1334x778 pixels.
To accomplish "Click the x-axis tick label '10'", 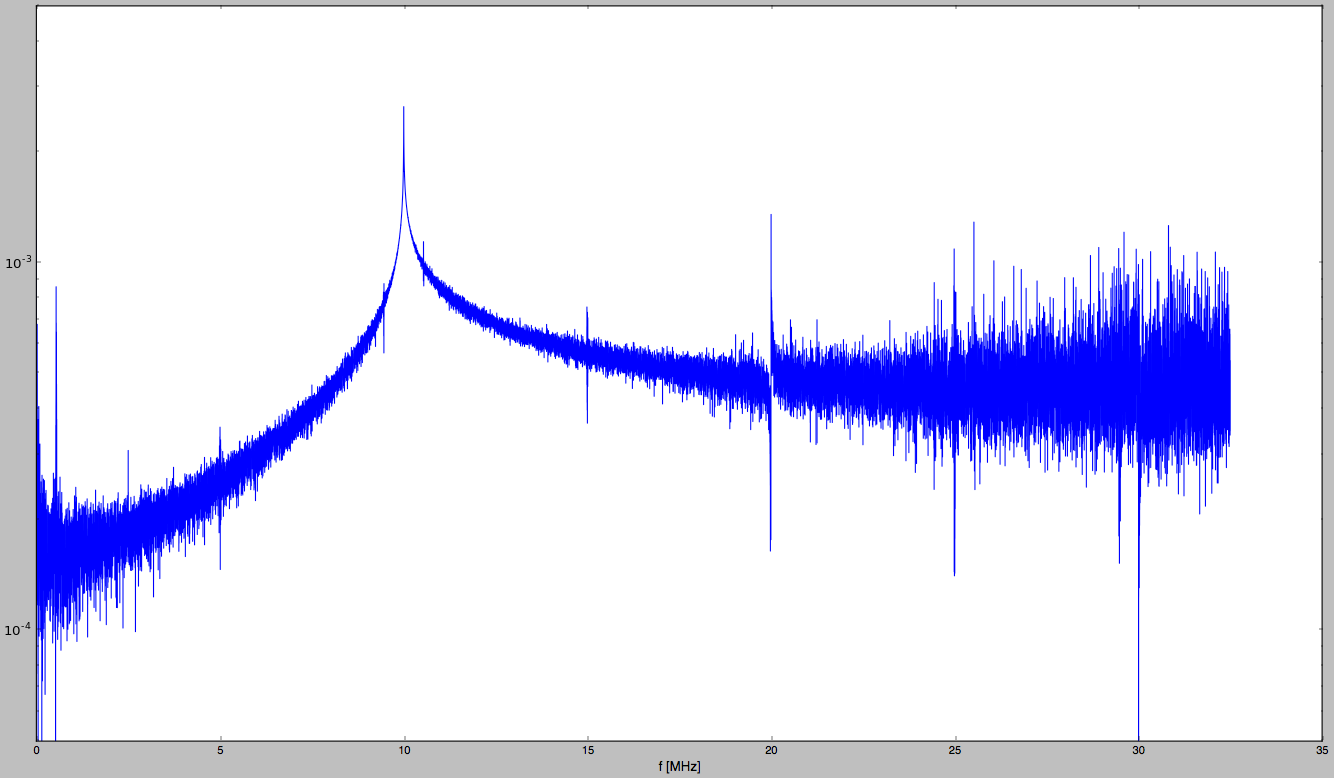I will pyautogui.click(x=404, y=749).
